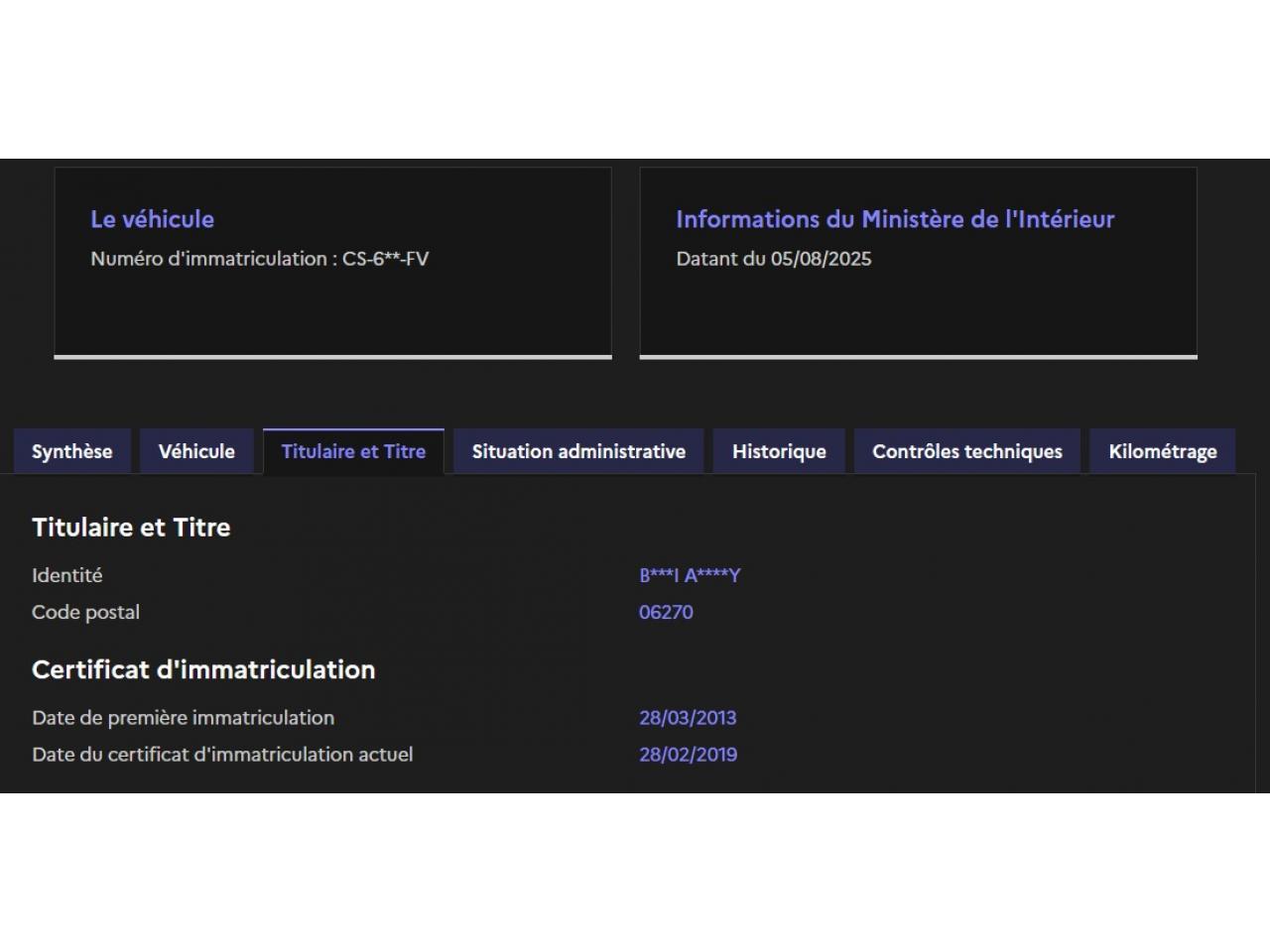This screenshot has width=1270, height=952.
Task: Go to the Situation administrative tab
Action: click(x=578, y=452)
